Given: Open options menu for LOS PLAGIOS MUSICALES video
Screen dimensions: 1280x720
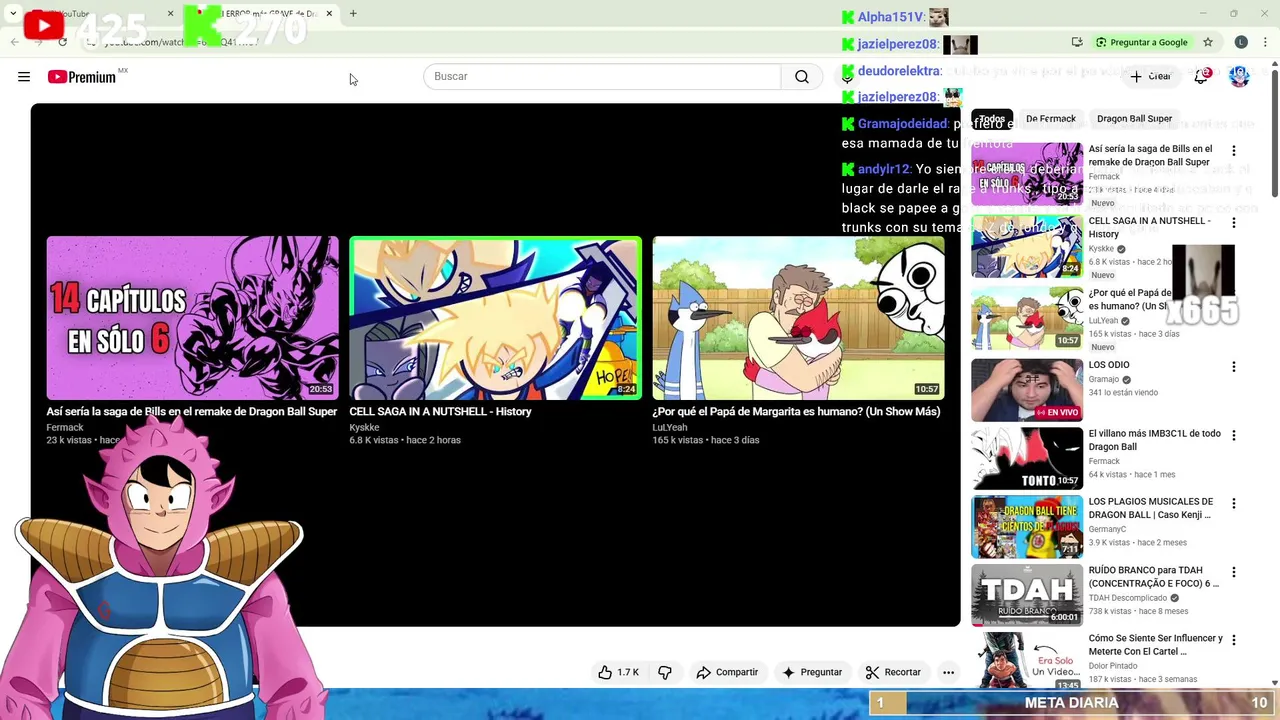Looking at the screenshot, I should [x=1233, y=504].
